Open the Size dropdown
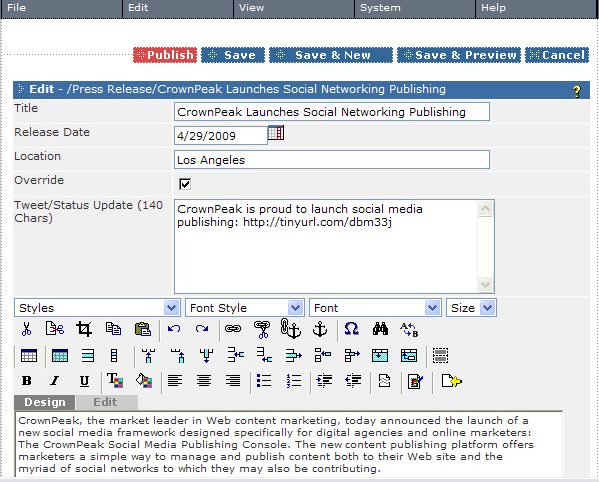The height and width of the screenshot is (482, 599). (x=487, y=307)
